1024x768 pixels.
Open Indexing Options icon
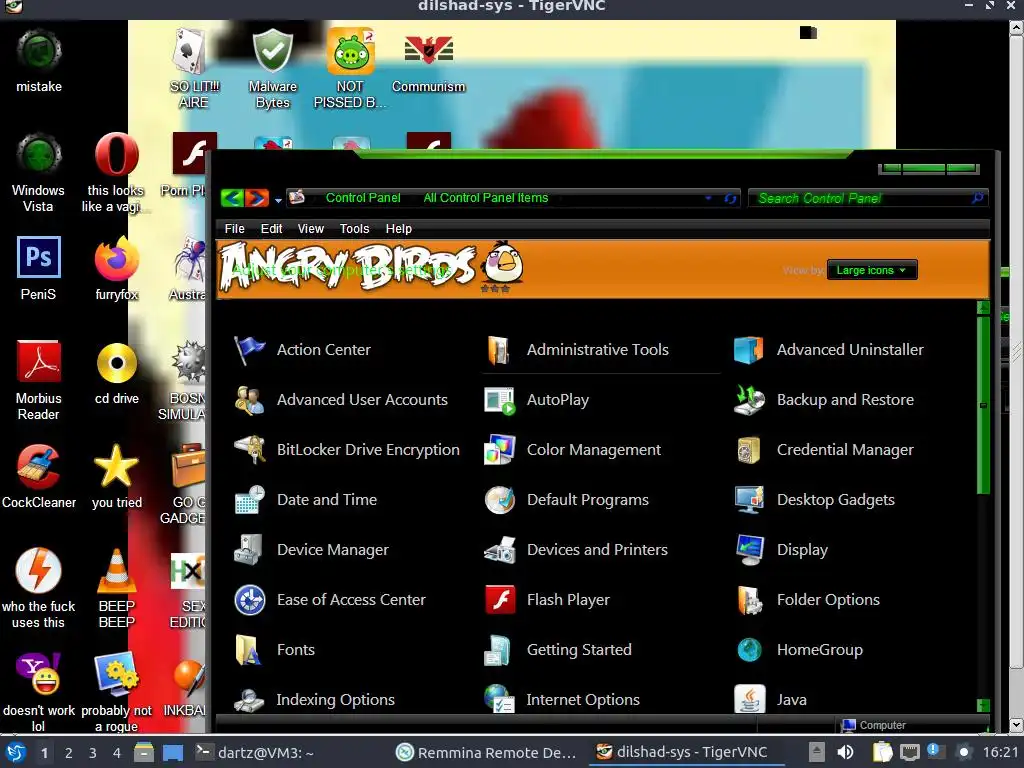pos(249,700)
